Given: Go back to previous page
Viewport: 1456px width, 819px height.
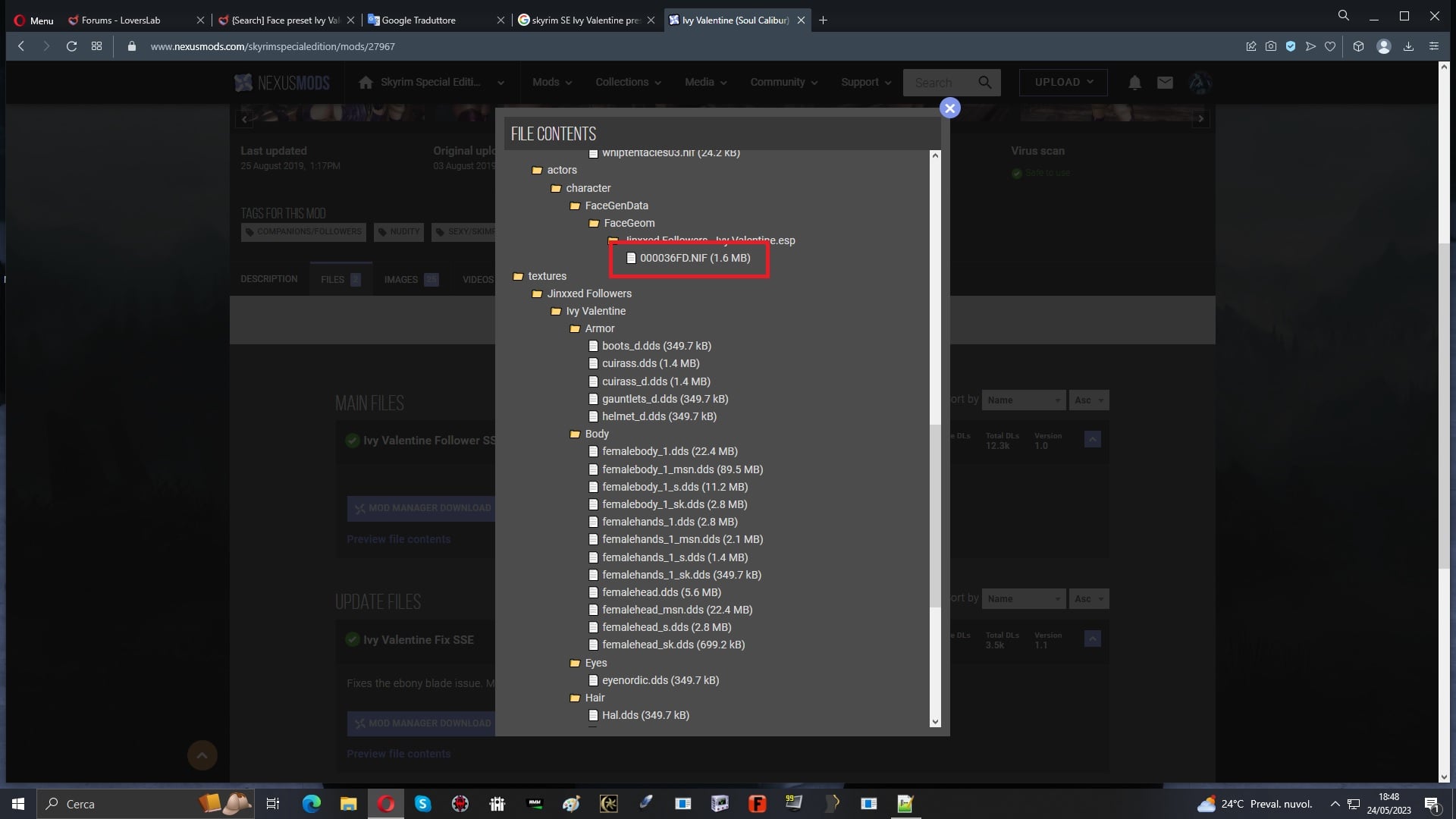Looking at the screenshot, I should [21, 46].
